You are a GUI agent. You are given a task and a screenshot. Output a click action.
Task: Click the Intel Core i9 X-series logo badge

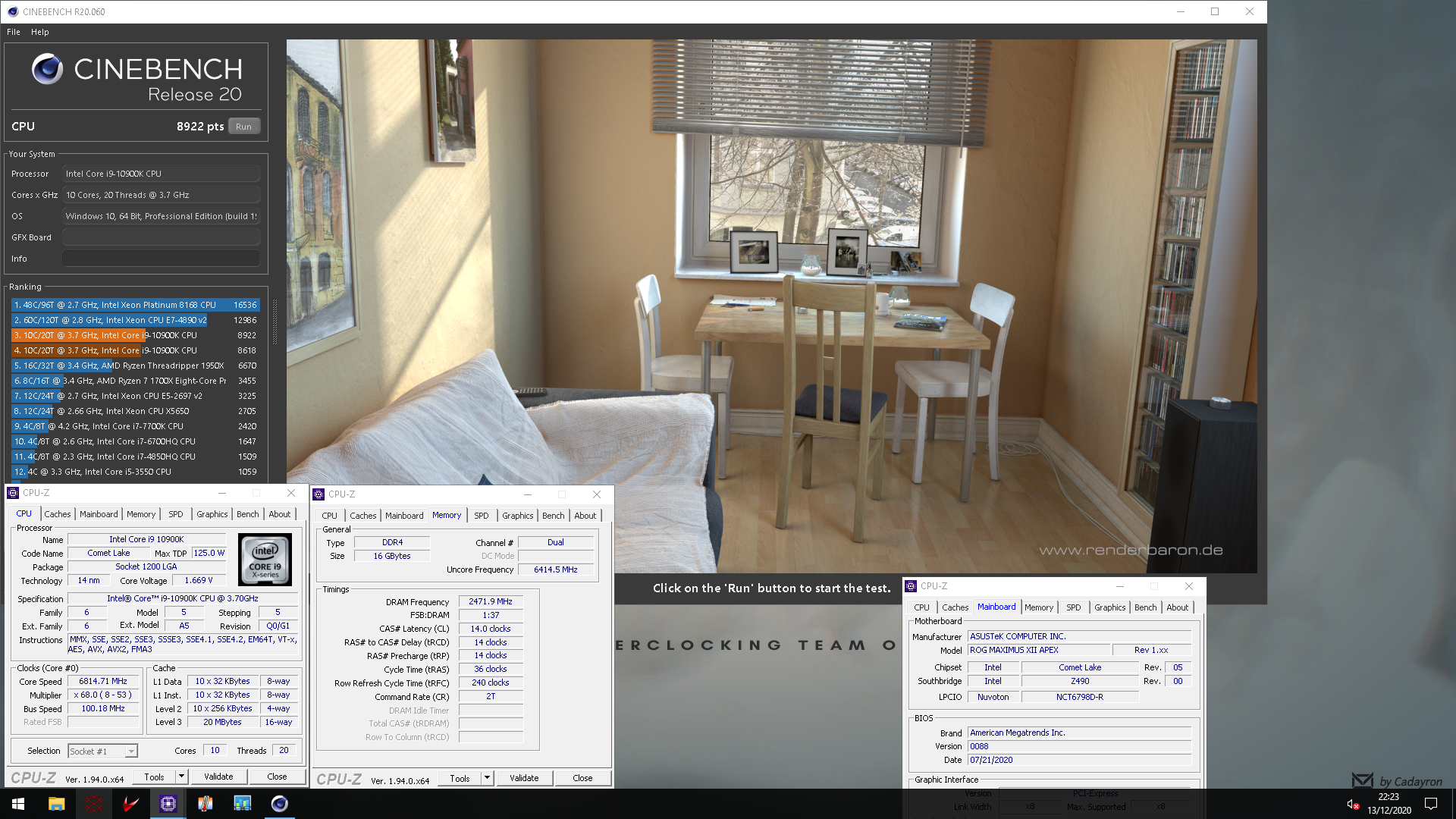click(265, 560)
